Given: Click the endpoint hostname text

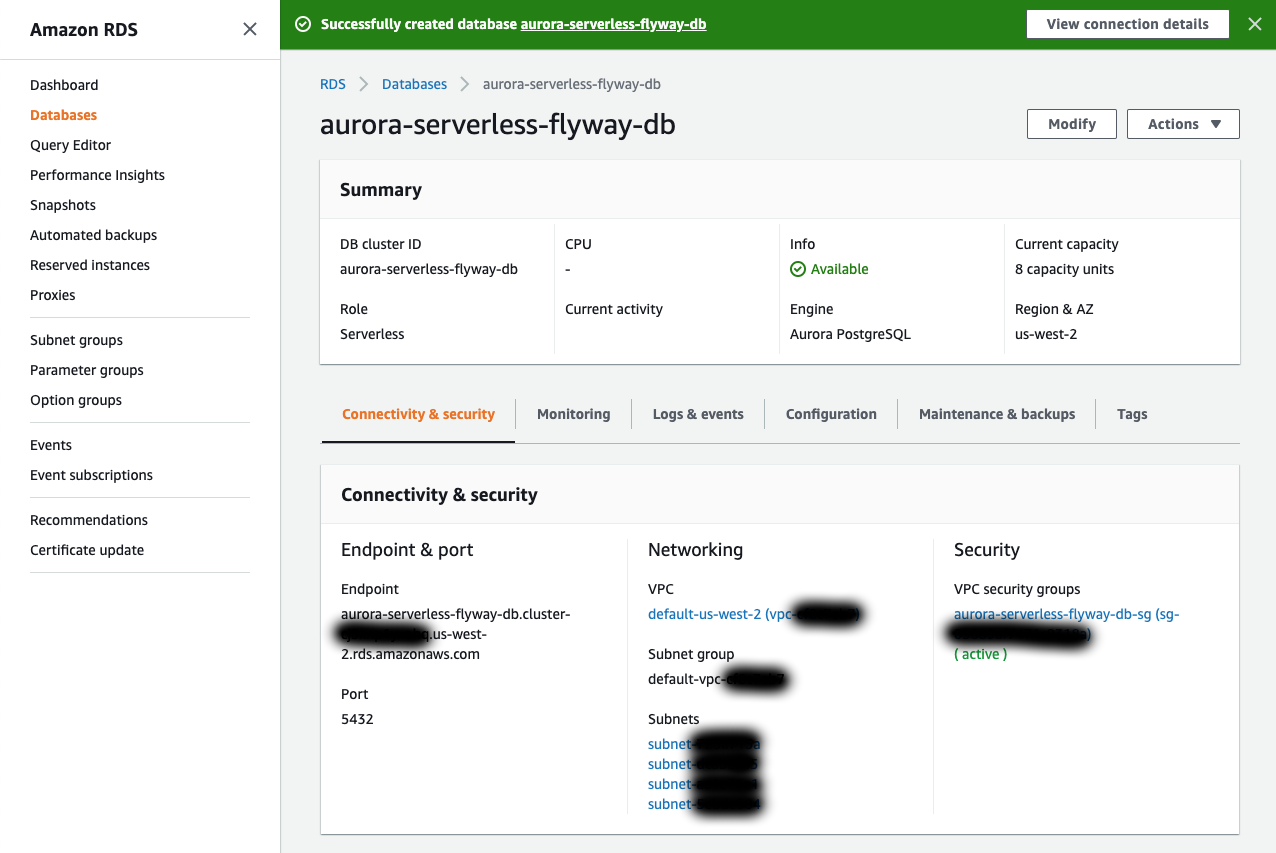Looking at the screenshot, I should [x=456, y=634].
